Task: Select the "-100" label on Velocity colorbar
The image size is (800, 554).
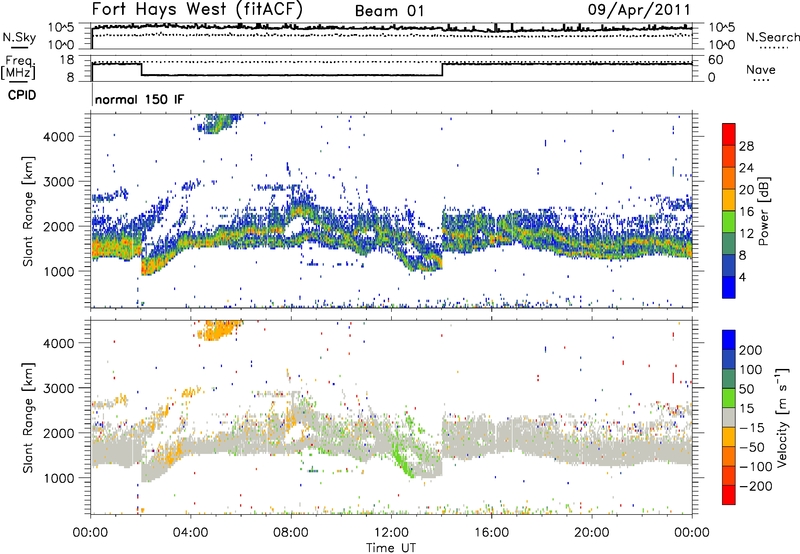Action: [x=755, y=467]
